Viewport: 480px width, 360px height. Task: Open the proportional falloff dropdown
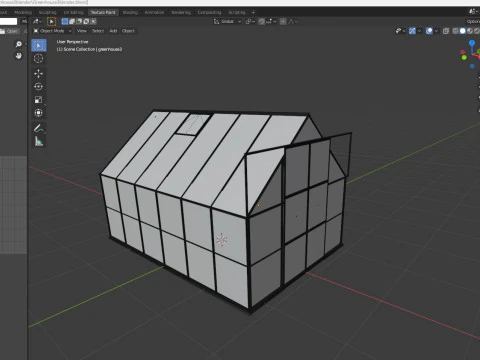tap(292, 22)
